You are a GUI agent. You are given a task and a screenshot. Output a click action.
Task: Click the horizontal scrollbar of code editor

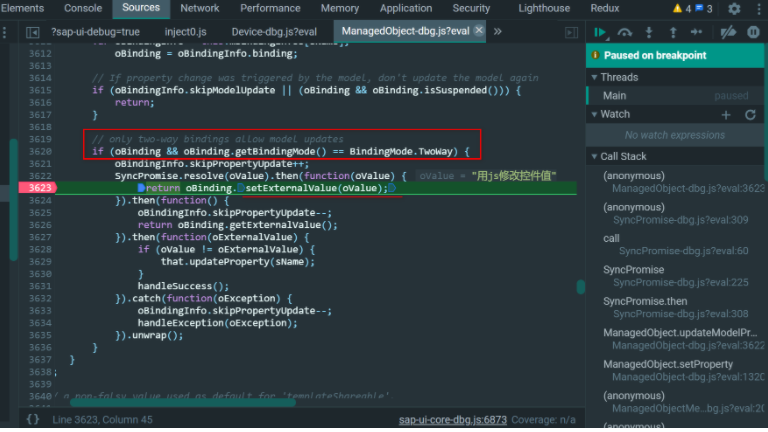pos(183,403)
